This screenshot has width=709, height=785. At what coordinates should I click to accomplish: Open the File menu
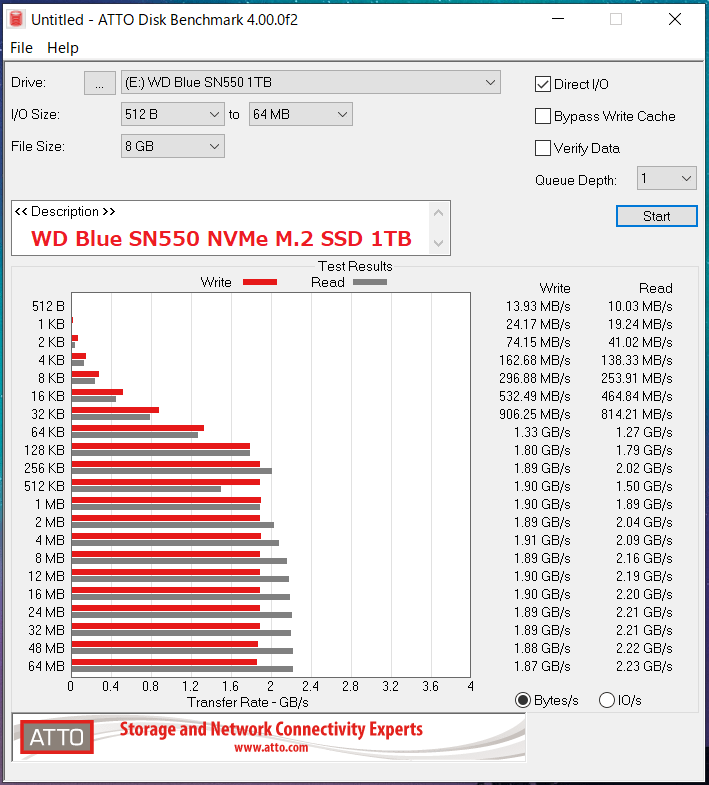22,48
